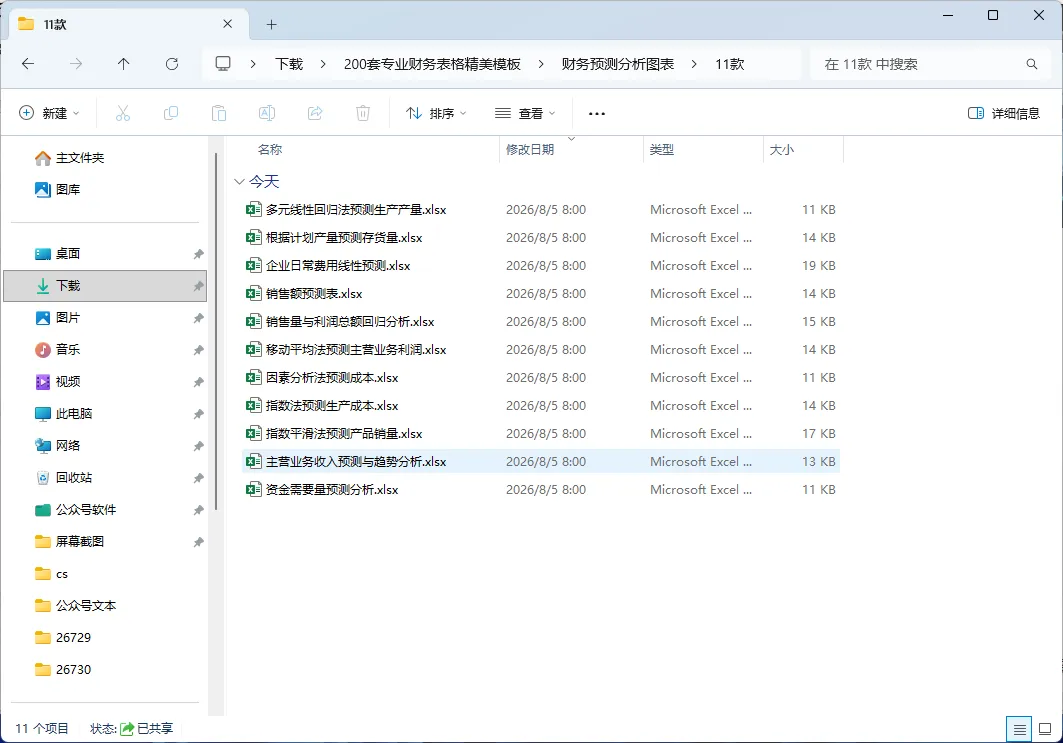Viewport: 1063px width, 743px height.
Task: Select file 多元线性回归法预测生产产量.xlsx
Action: pyautogui.click(x=541, y=209)
